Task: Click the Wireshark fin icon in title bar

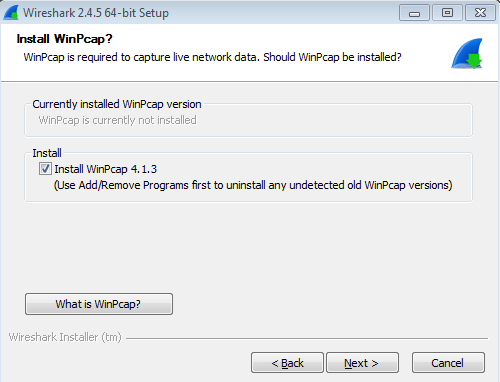Action: pyautogui.click(x=11, y=13)
